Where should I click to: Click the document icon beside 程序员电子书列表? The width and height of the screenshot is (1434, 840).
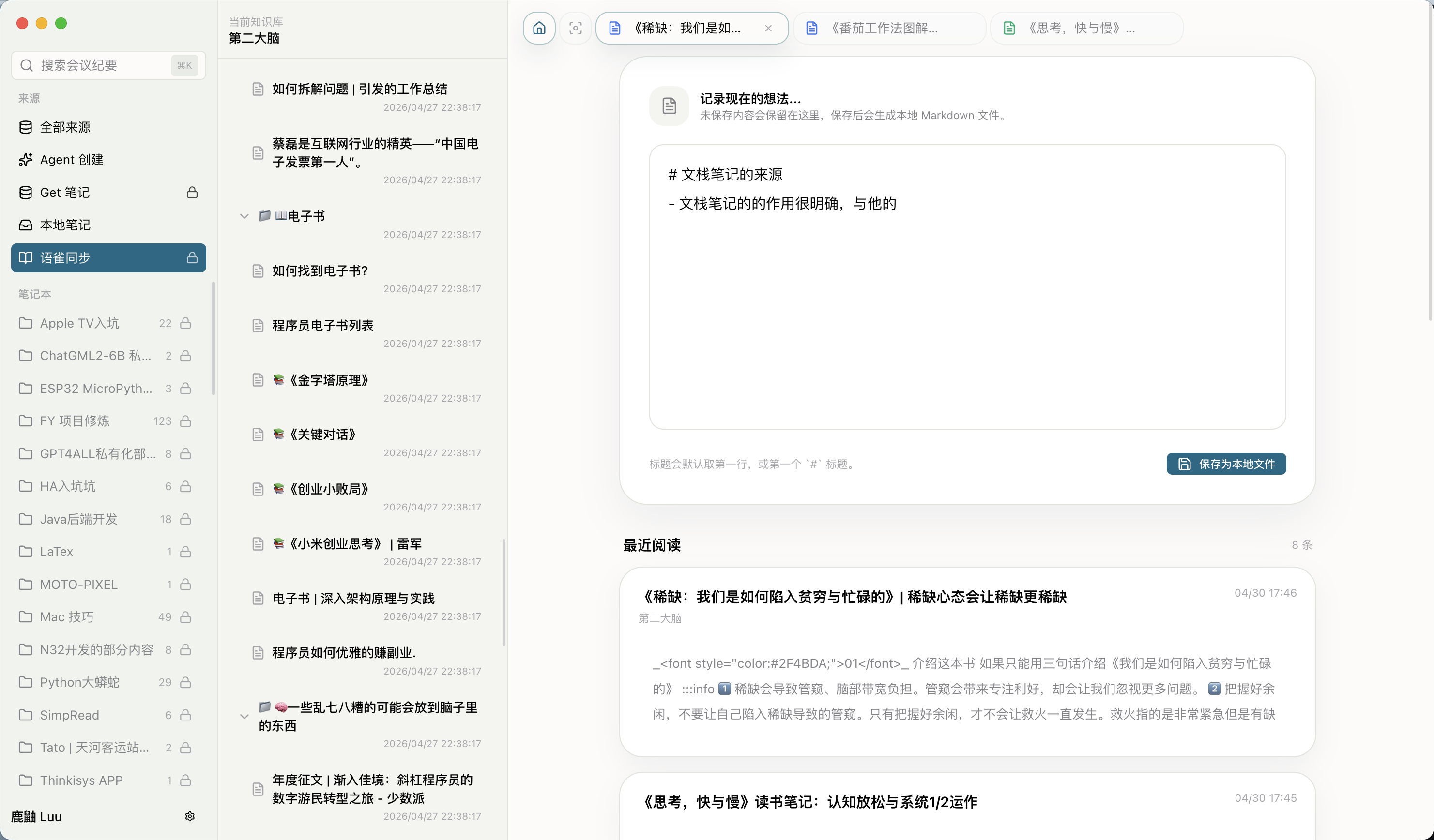coord(258,325)
